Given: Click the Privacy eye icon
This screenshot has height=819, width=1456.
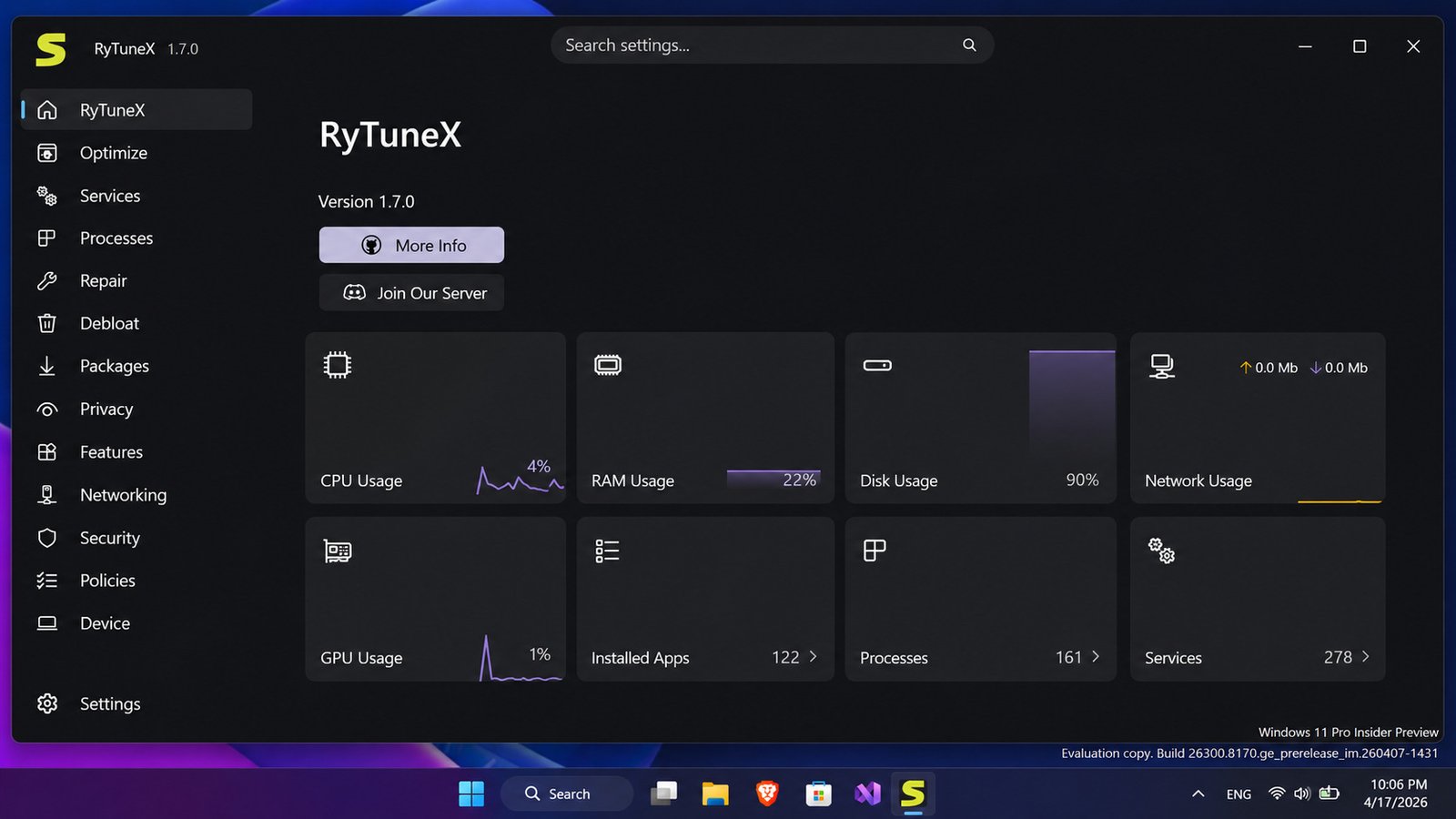Looking at the screenshot, I should (x=47, y=409).
